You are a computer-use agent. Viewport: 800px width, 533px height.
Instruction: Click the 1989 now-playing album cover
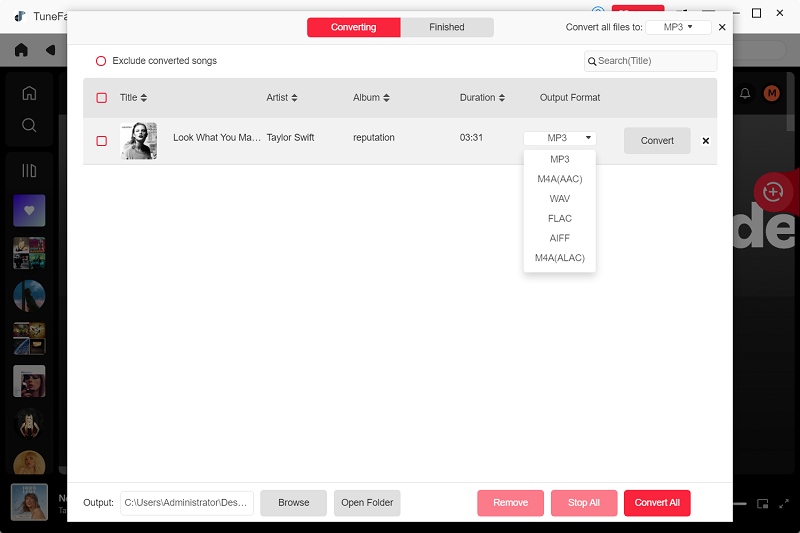pyautogui.click(x=29, y=502)
